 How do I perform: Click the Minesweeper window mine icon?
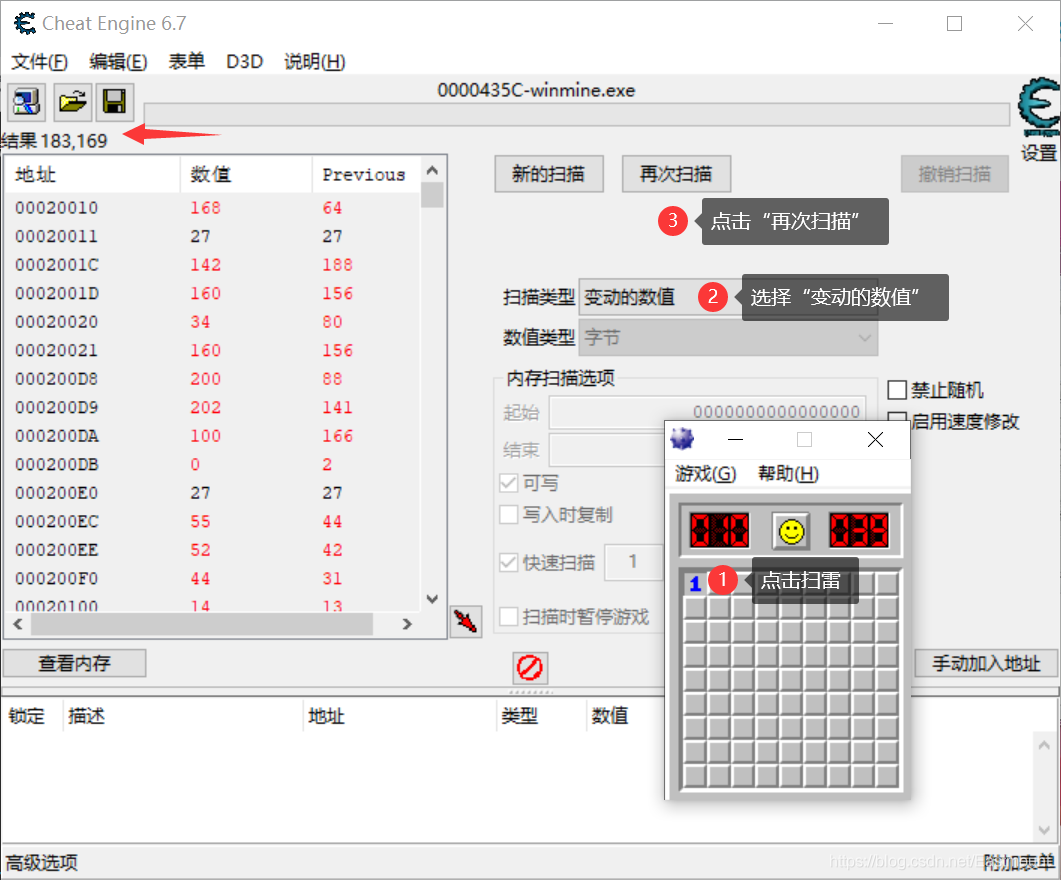point(682,439)
